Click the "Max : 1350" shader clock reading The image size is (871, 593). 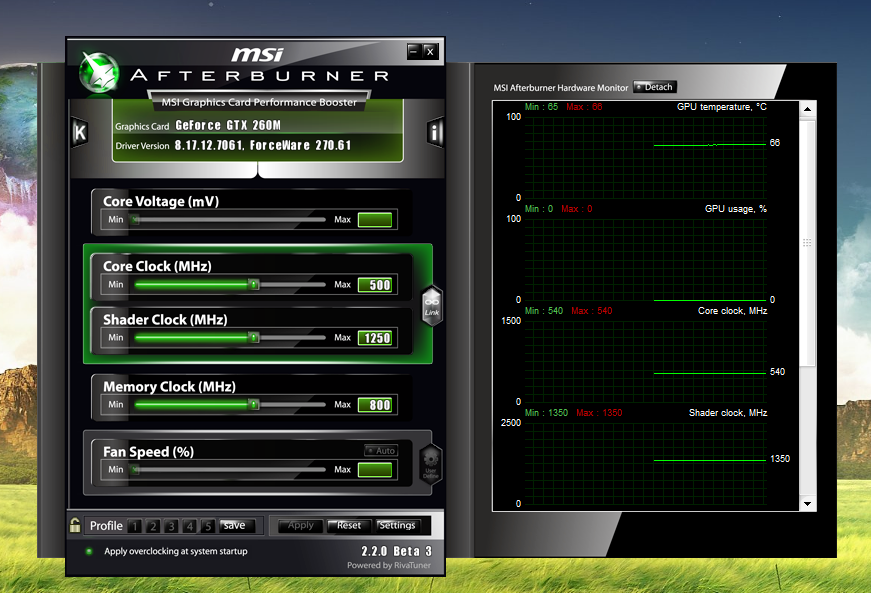click(599, 413)
